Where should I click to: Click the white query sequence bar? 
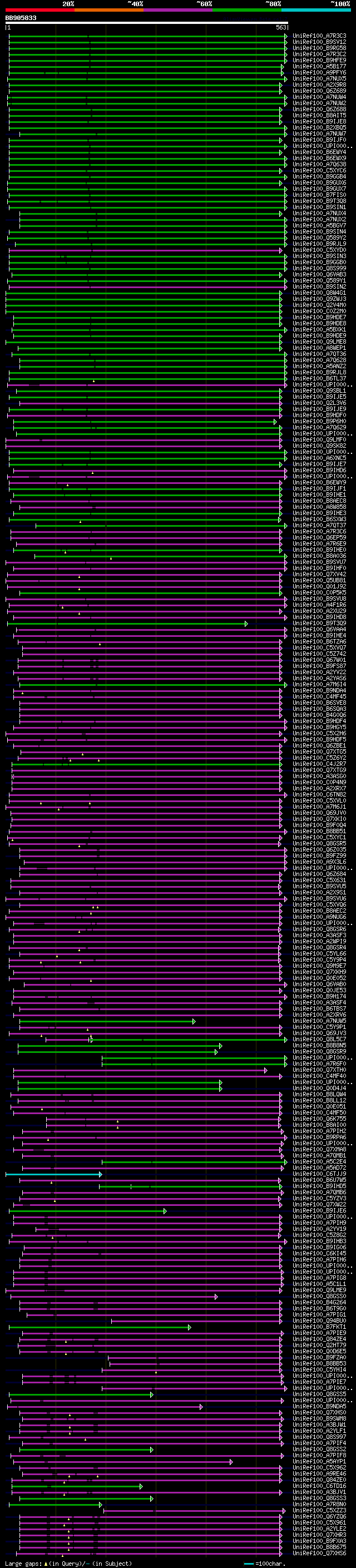[x=147, y=23]
